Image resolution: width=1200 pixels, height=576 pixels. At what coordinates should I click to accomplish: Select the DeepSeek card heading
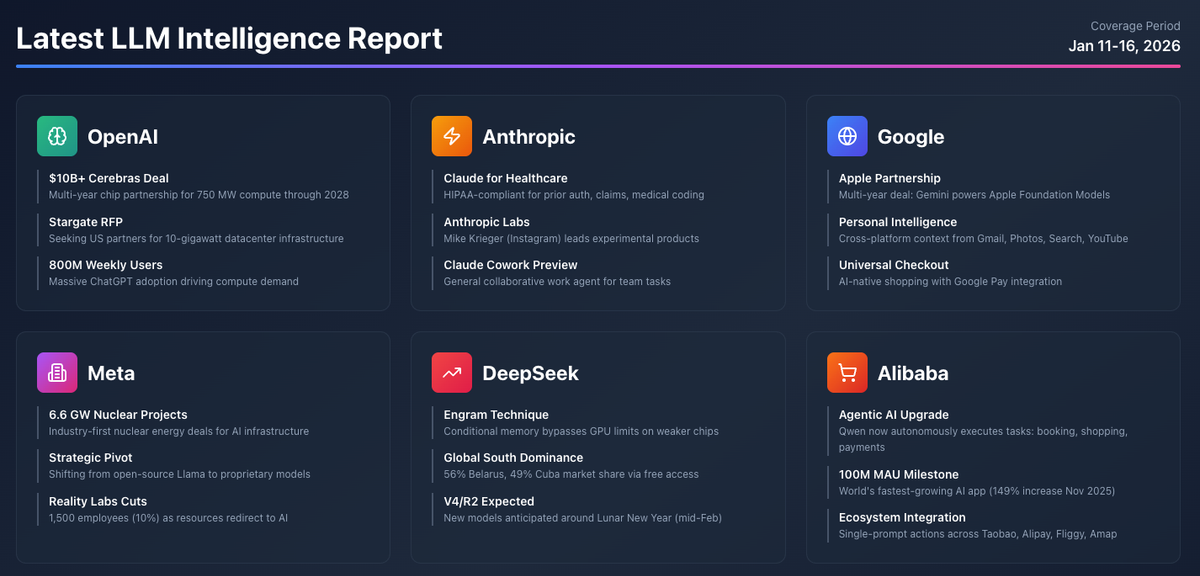pos(530,373)
